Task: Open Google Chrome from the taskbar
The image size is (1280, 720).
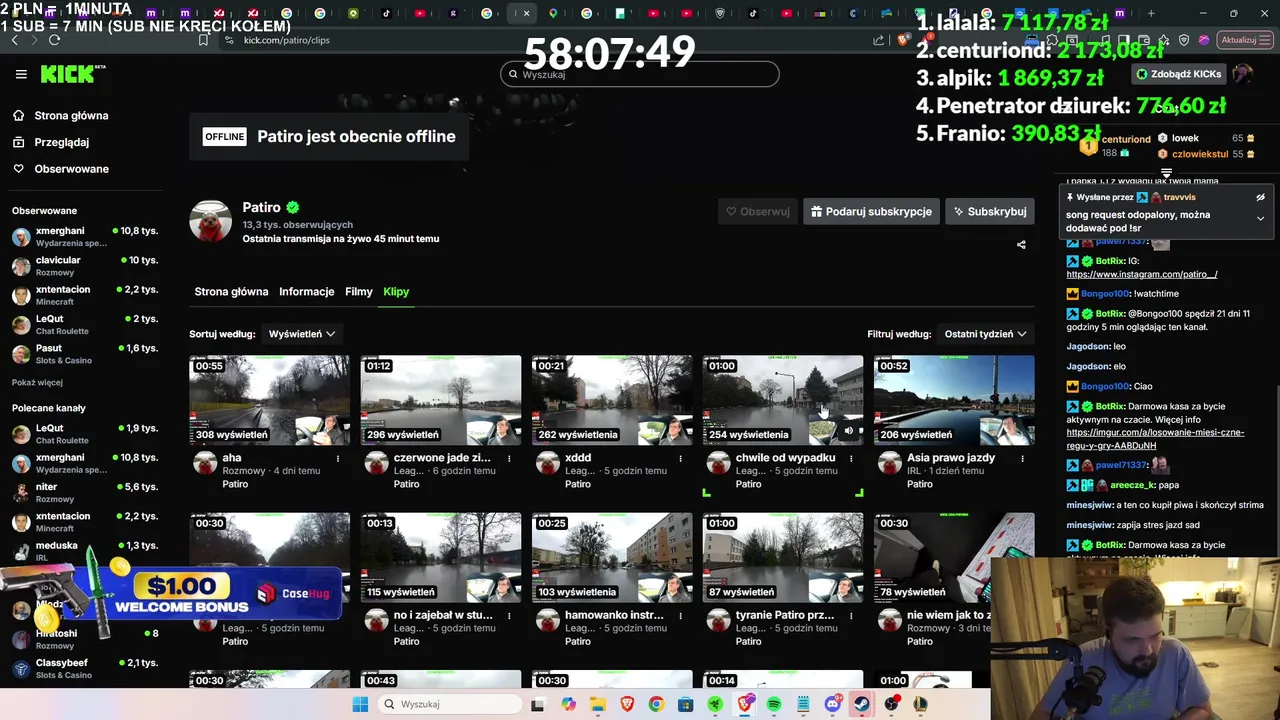Action: coord(656,704)
